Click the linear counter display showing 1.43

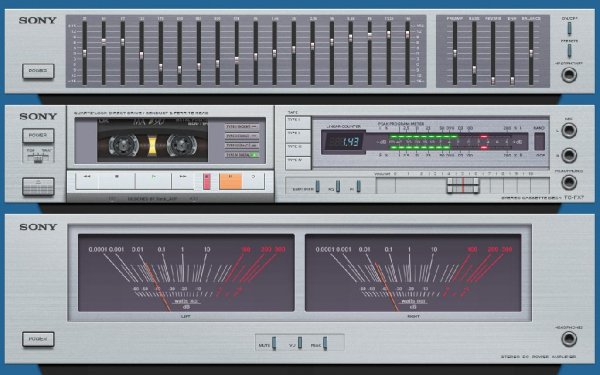pyautogui.click(x=344, y=142)
